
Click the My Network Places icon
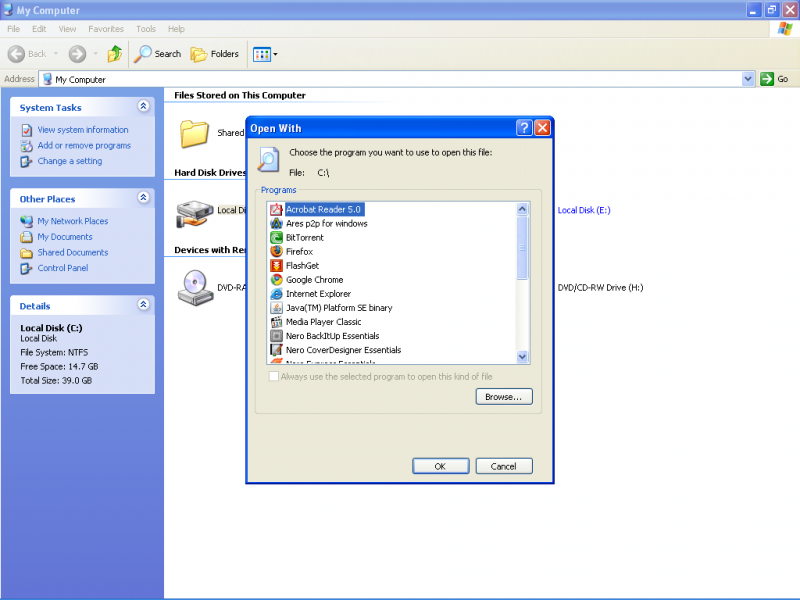click(x=27, y=221)
